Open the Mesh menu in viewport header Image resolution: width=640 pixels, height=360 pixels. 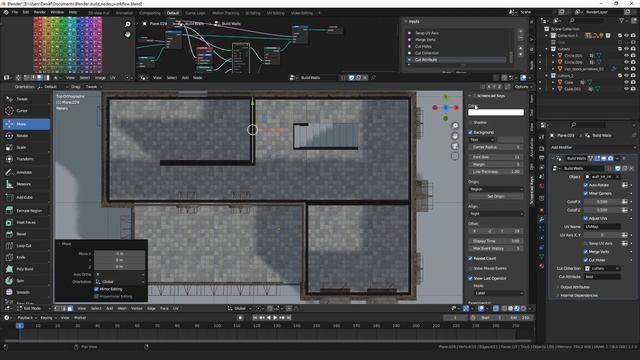coord(122,309)
